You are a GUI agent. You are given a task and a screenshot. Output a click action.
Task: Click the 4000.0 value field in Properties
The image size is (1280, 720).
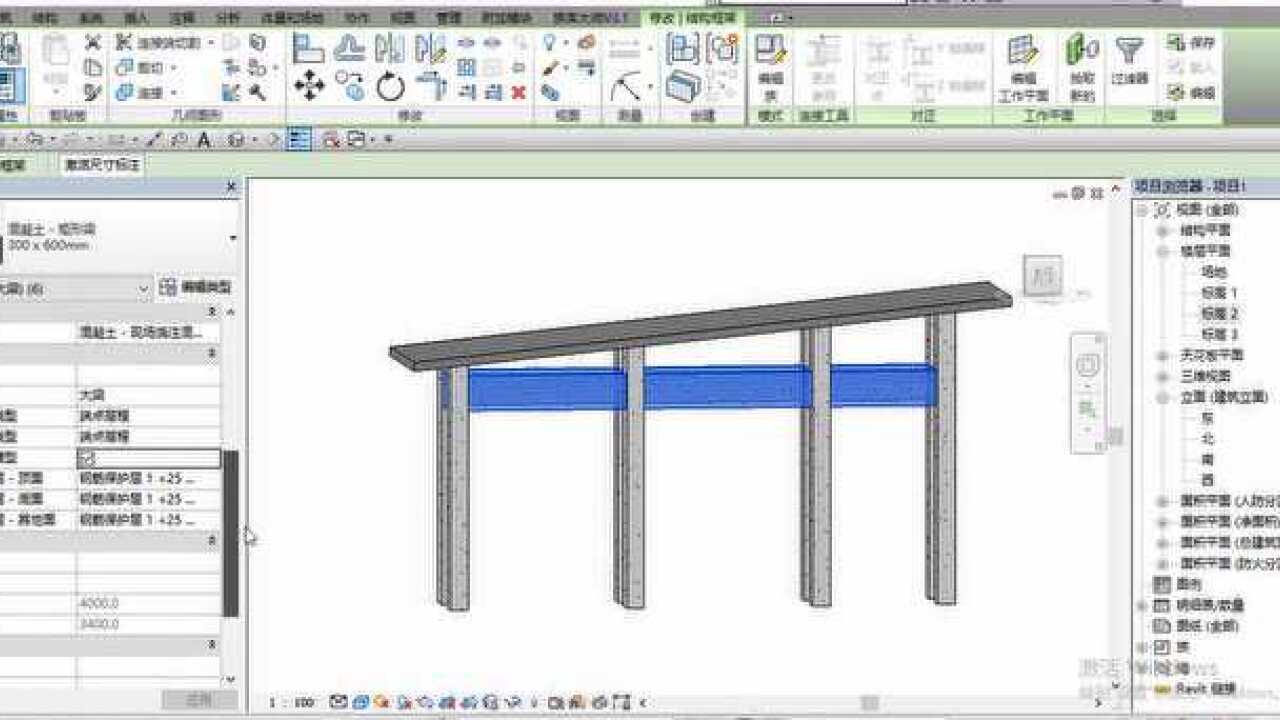point(148,604)
